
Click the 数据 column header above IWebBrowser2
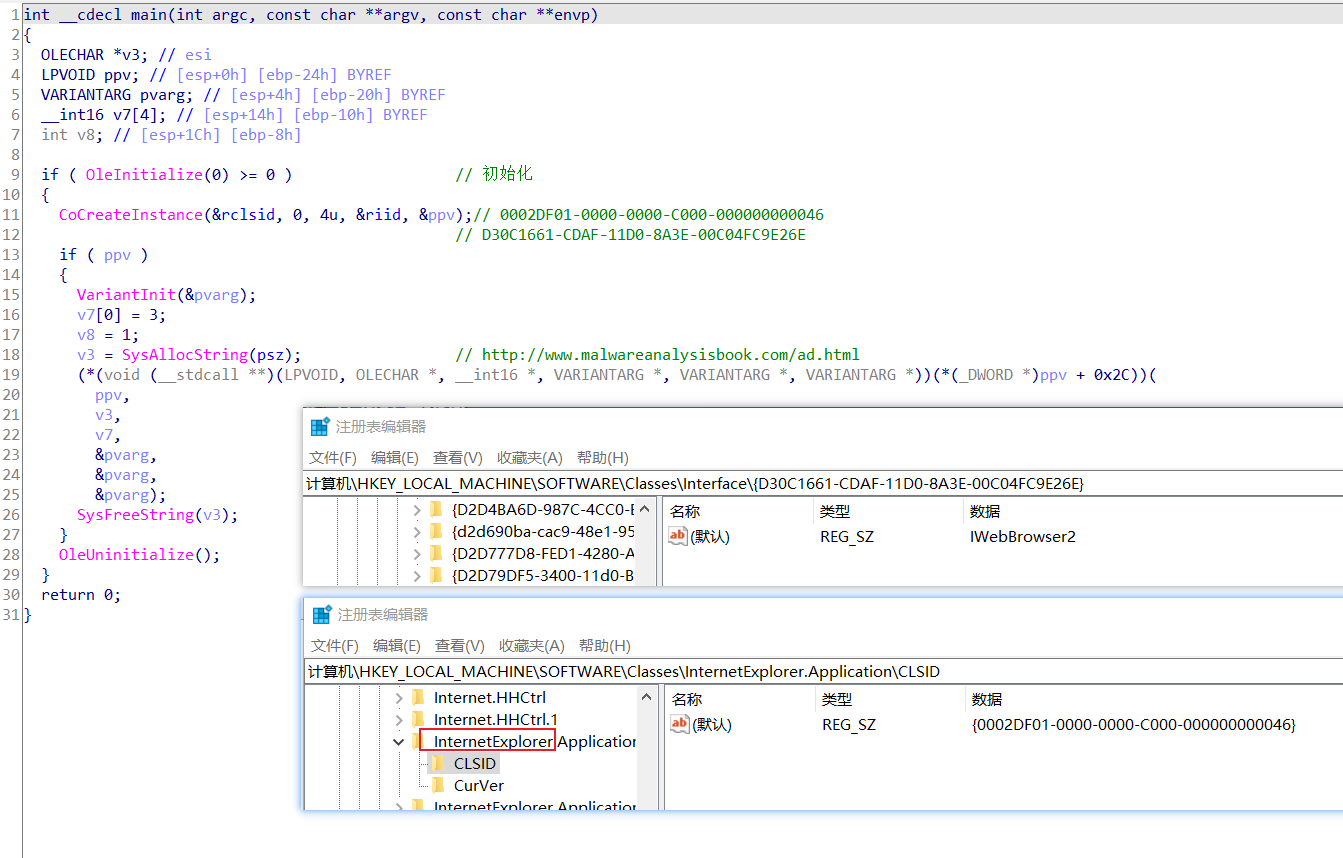point(985,511)
